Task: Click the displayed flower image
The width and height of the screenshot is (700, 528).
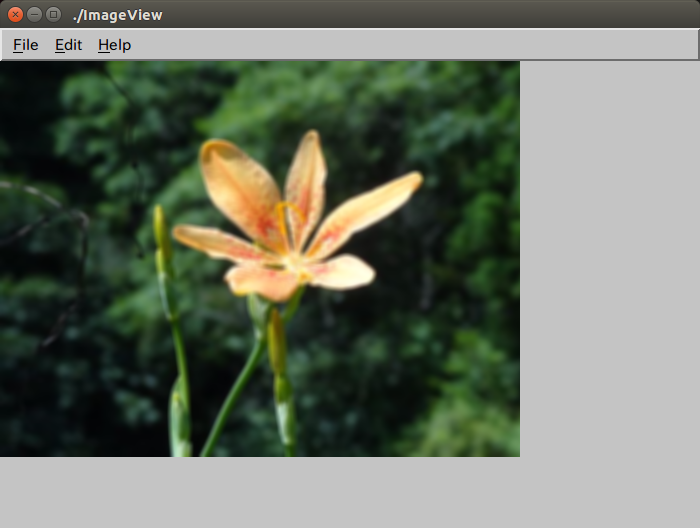Action: [x=260, y=259]
